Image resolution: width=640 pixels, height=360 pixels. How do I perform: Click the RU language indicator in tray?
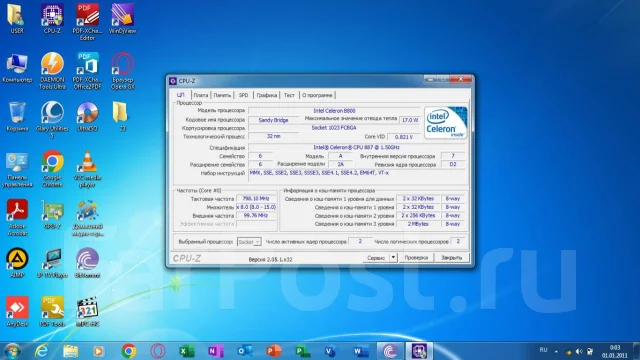[543, 350]
